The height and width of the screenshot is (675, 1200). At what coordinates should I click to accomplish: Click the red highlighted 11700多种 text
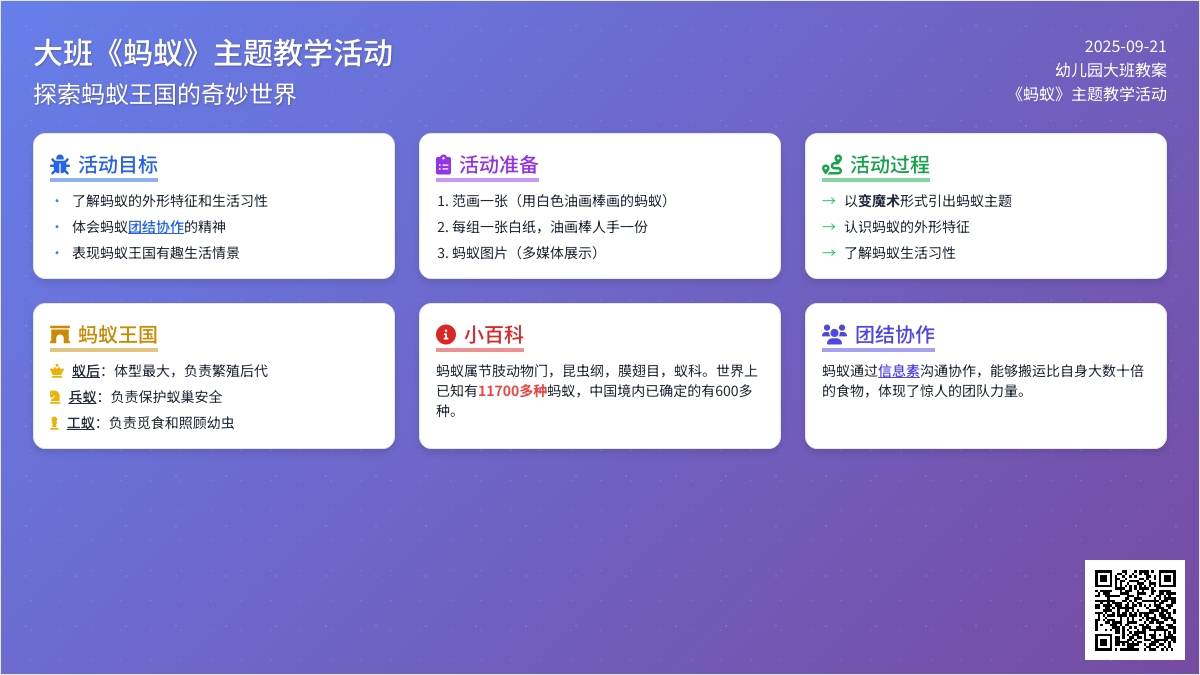512,391
